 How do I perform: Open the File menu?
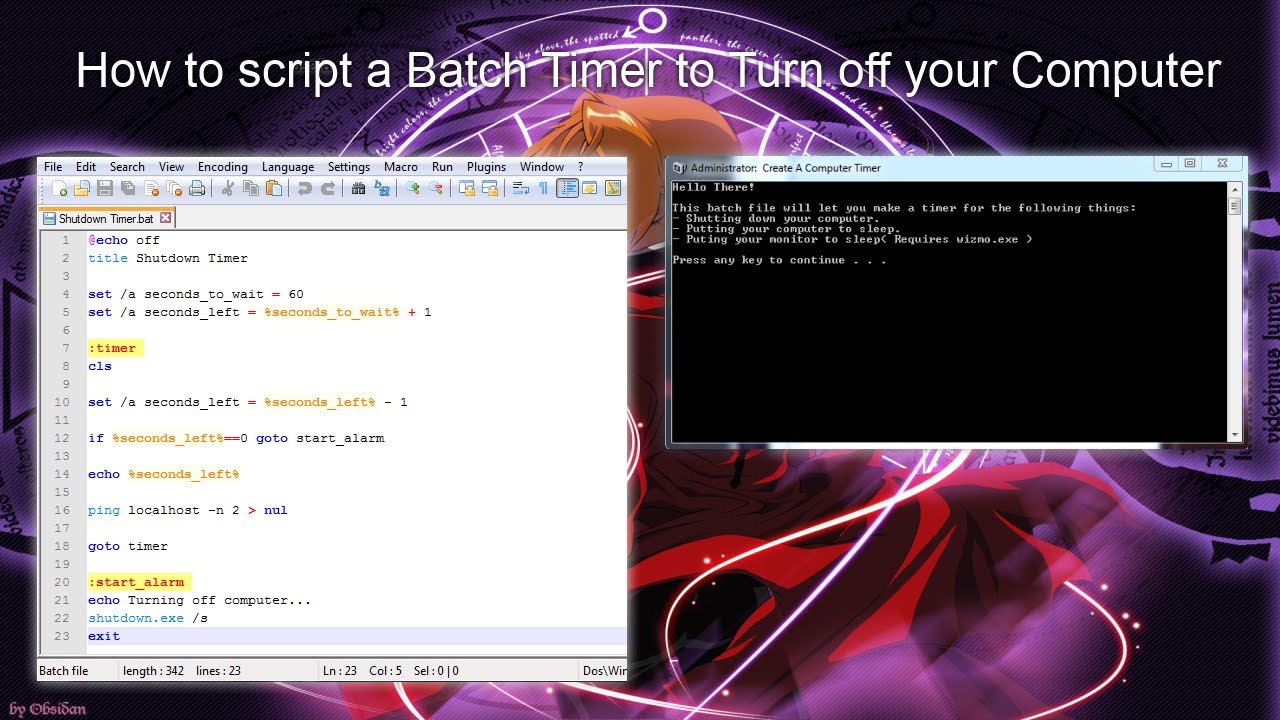(53, 167)
